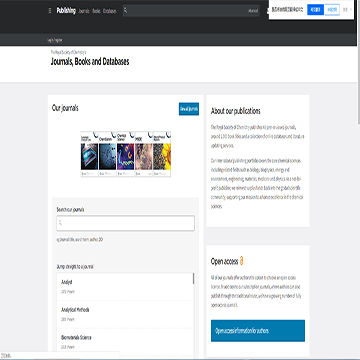This screenshot has width=360, height=360.
Task: Focus the Search our journals input
Action: tap(125, 223)
